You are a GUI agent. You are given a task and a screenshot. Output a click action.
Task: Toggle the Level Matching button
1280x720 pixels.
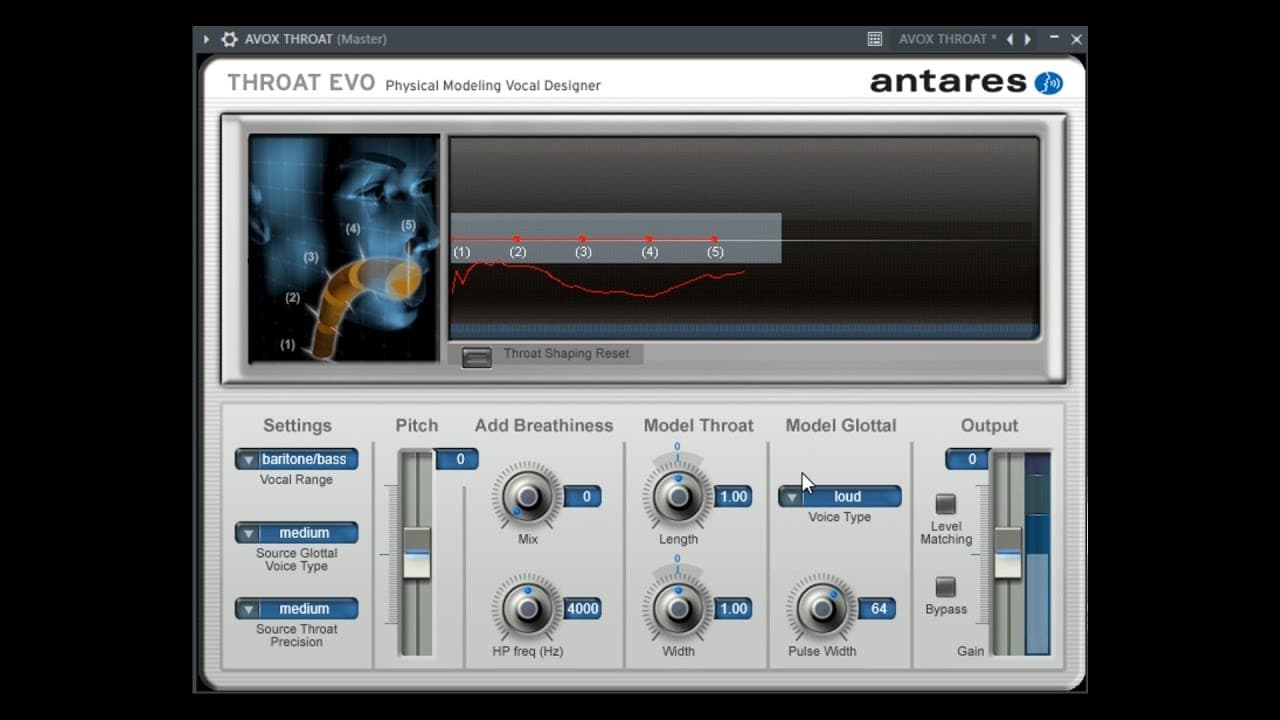tap(945, 504)
